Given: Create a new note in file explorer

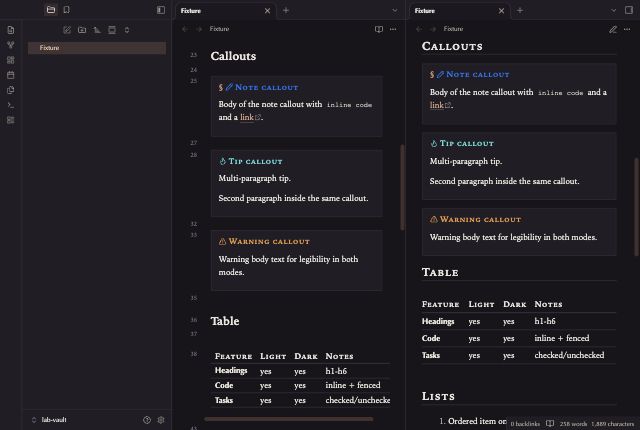Looking at the screenshot, I should [x=67, y=30].
